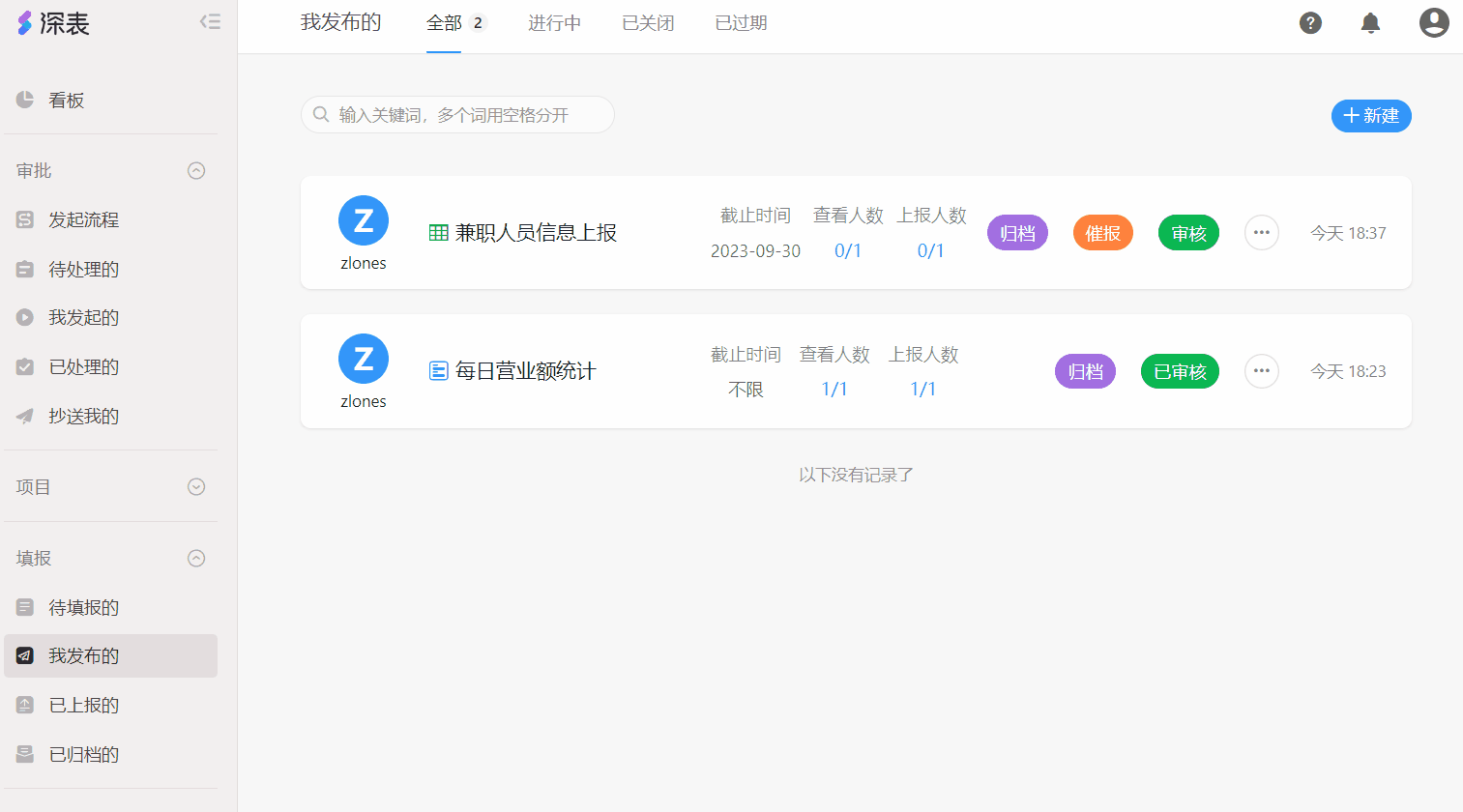
Task: Collapse the 审批 section
Action: pos(196,171)
